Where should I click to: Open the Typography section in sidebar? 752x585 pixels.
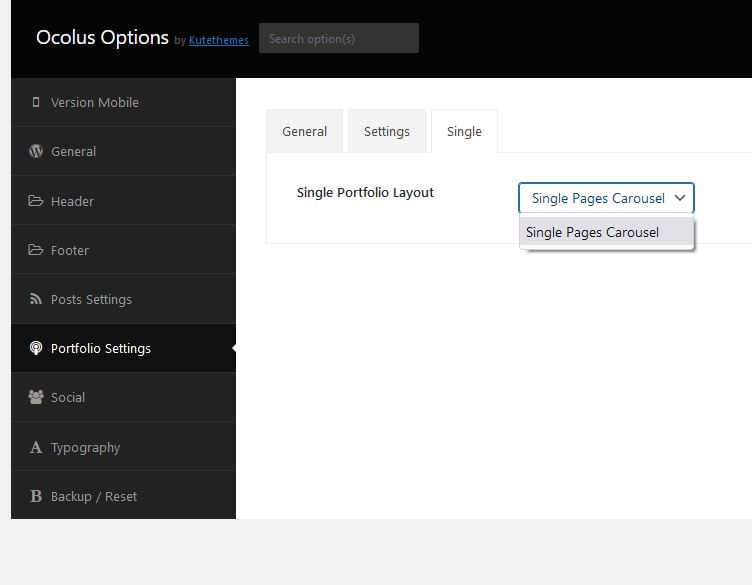[x=123, y=447]
